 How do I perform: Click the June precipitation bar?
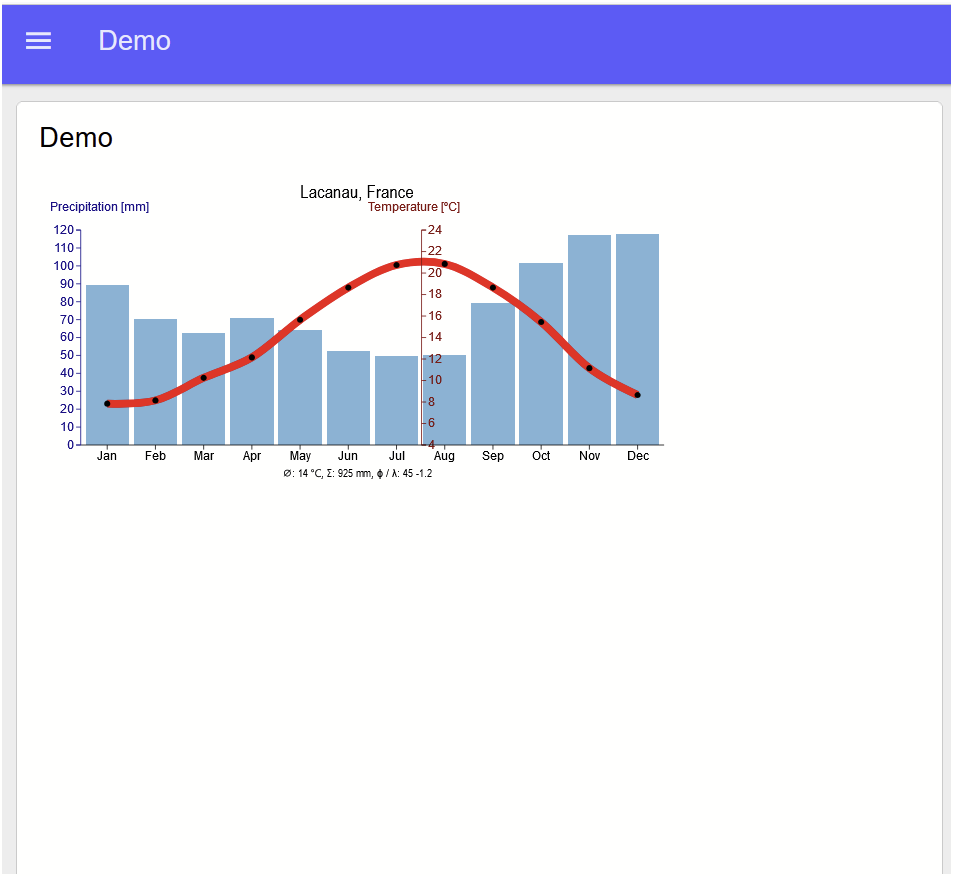click(x=348, y=398)
